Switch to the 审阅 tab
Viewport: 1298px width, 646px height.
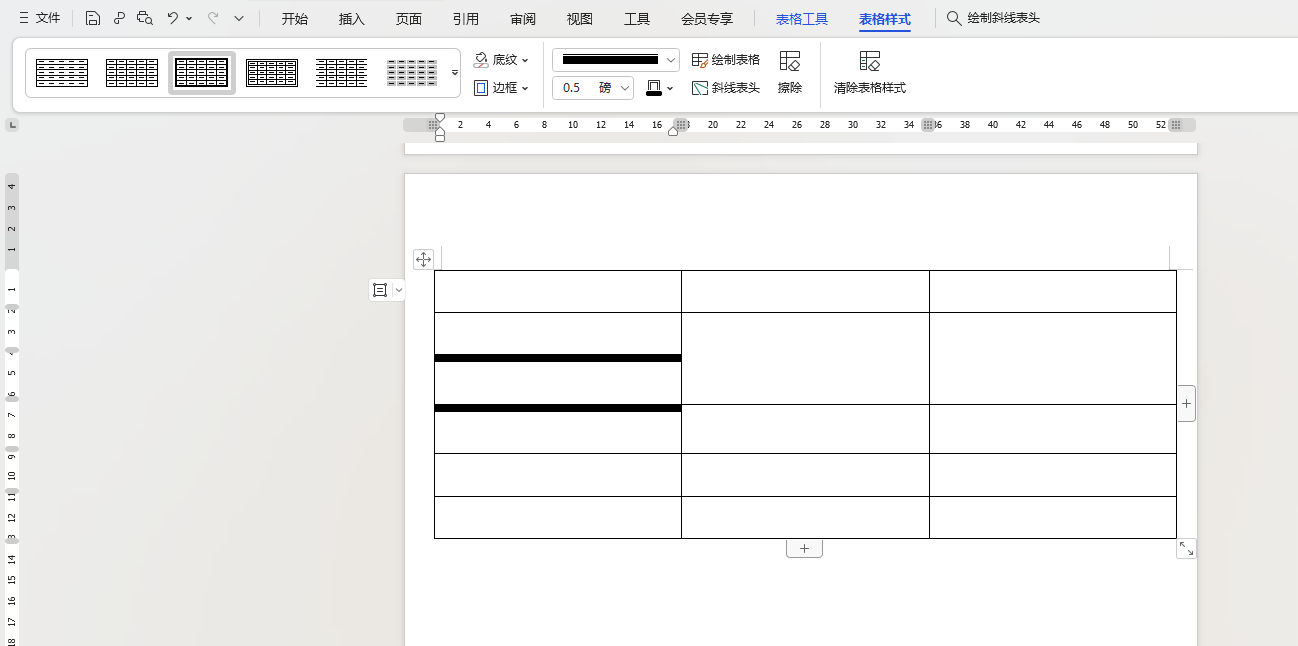pos(523,19)
